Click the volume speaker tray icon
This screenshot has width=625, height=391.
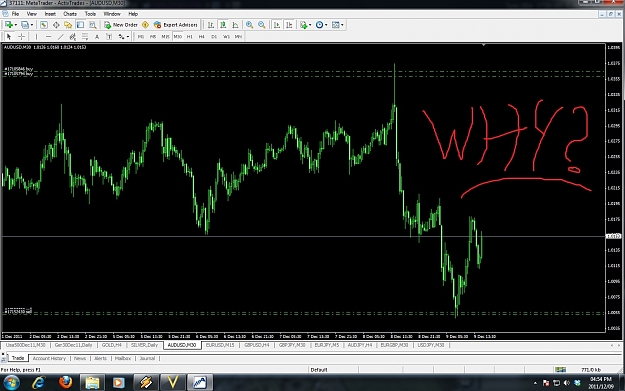pyautogui.click(x=567, y=383)
